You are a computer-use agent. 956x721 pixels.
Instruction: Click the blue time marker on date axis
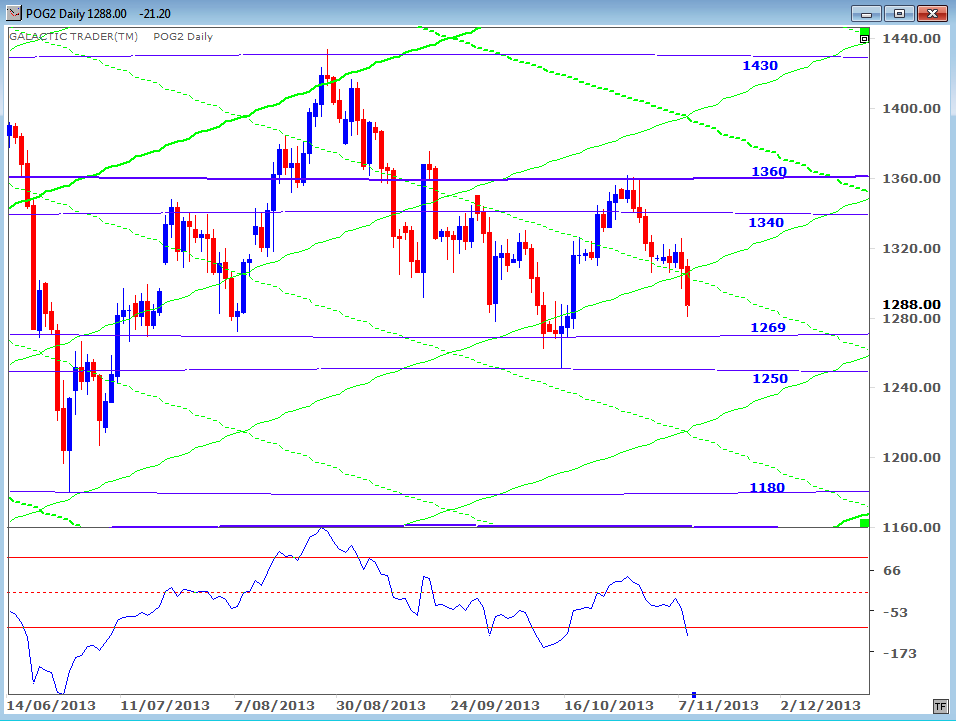click(x=694, y=695)
